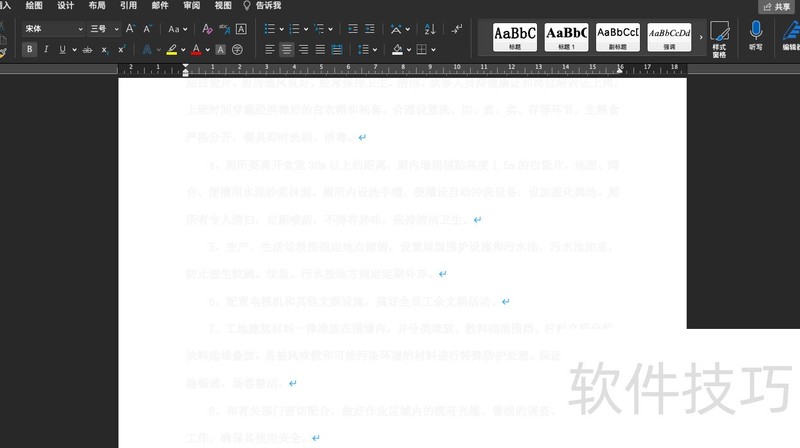
Task: Align text left
Action: click(270, 49)
